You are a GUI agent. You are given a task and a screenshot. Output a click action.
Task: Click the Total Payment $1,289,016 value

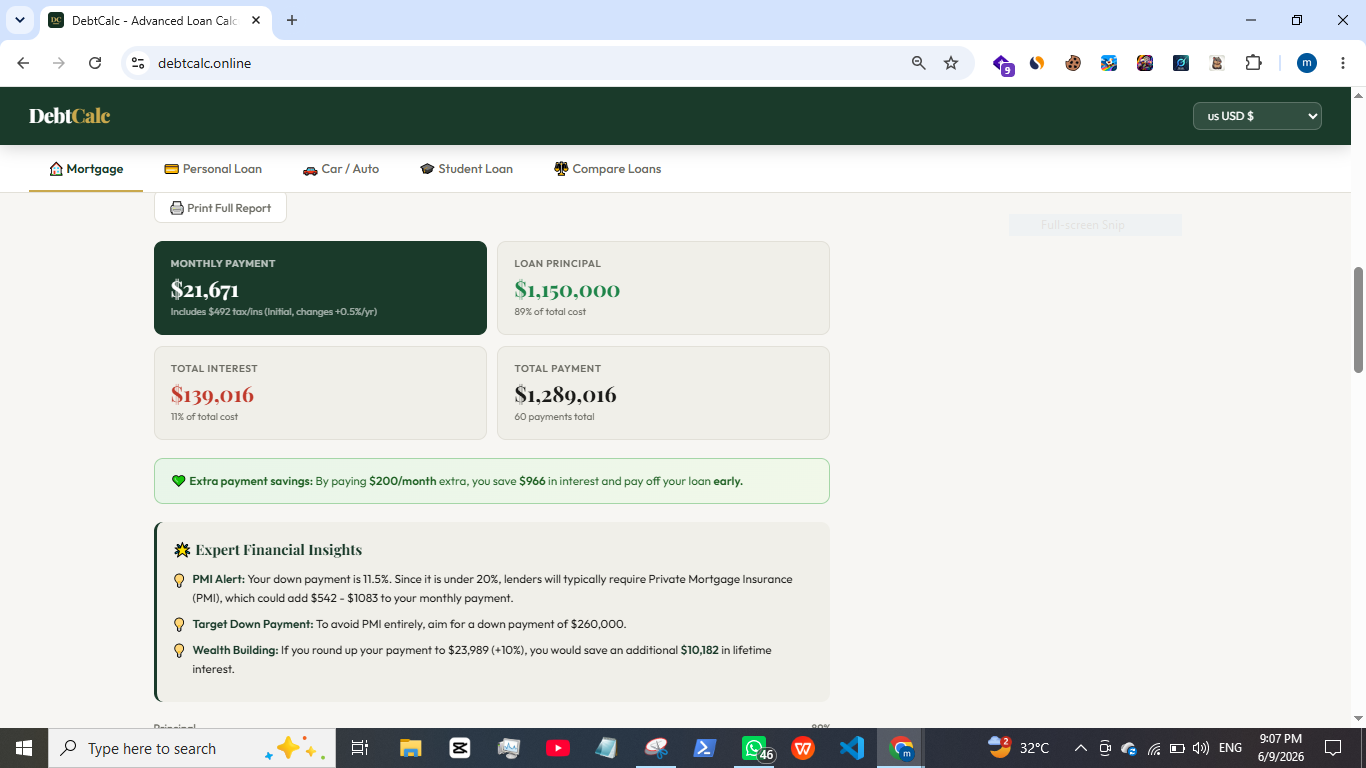point(565,395)
